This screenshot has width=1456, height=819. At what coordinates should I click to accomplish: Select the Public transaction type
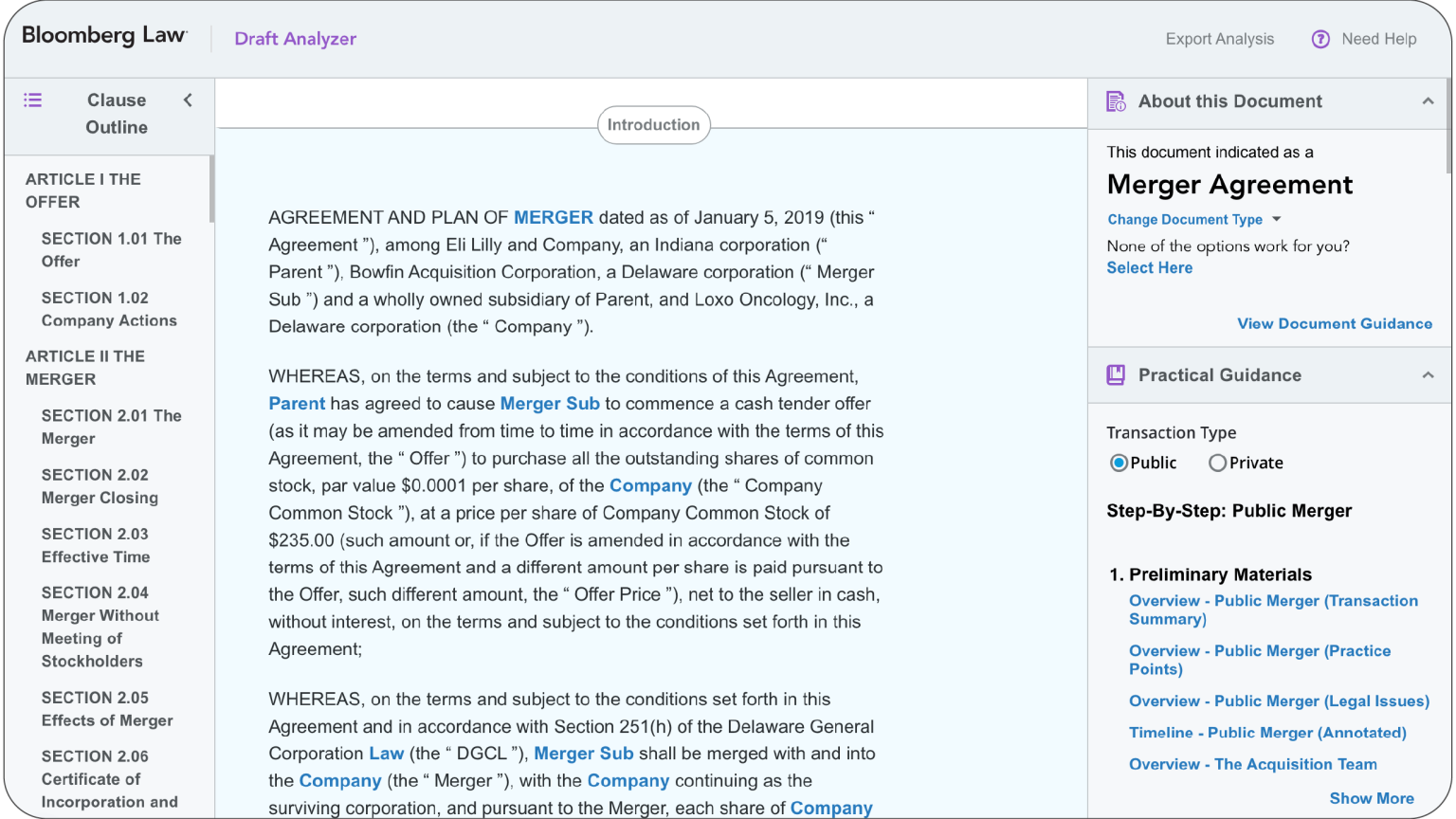click(1119, 463)
